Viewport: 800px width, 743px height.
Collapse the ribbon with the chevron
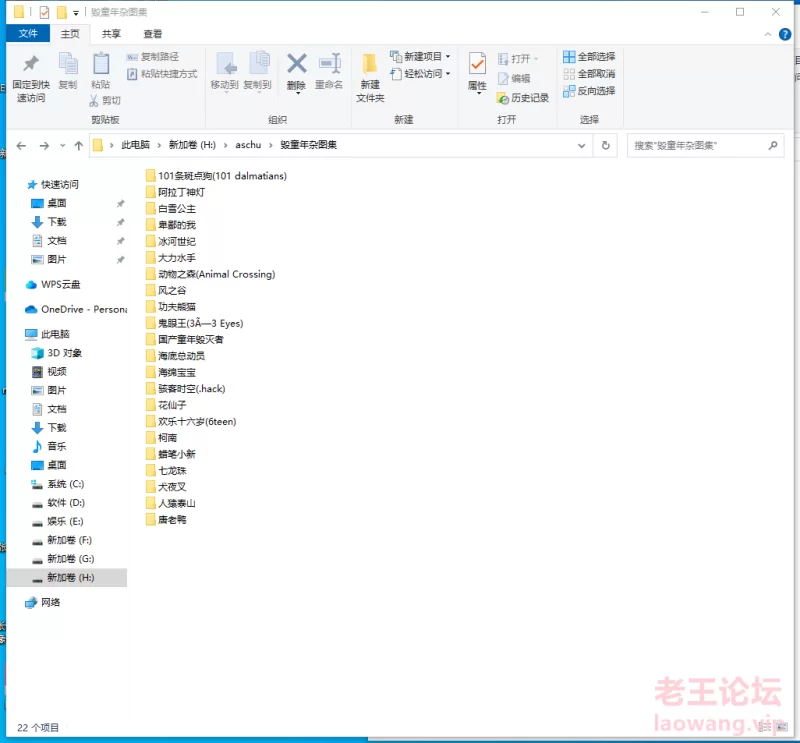(768, 34)
